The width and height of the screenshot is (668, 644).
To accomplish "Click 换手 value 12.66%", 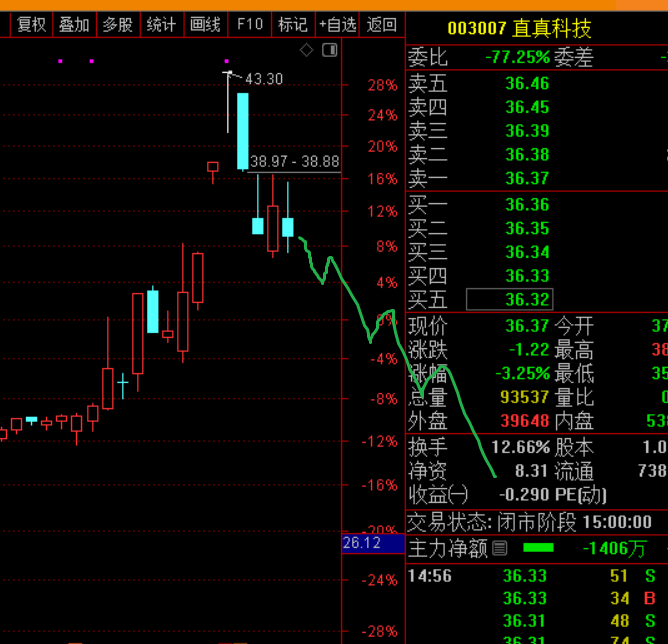I will 521,448.
